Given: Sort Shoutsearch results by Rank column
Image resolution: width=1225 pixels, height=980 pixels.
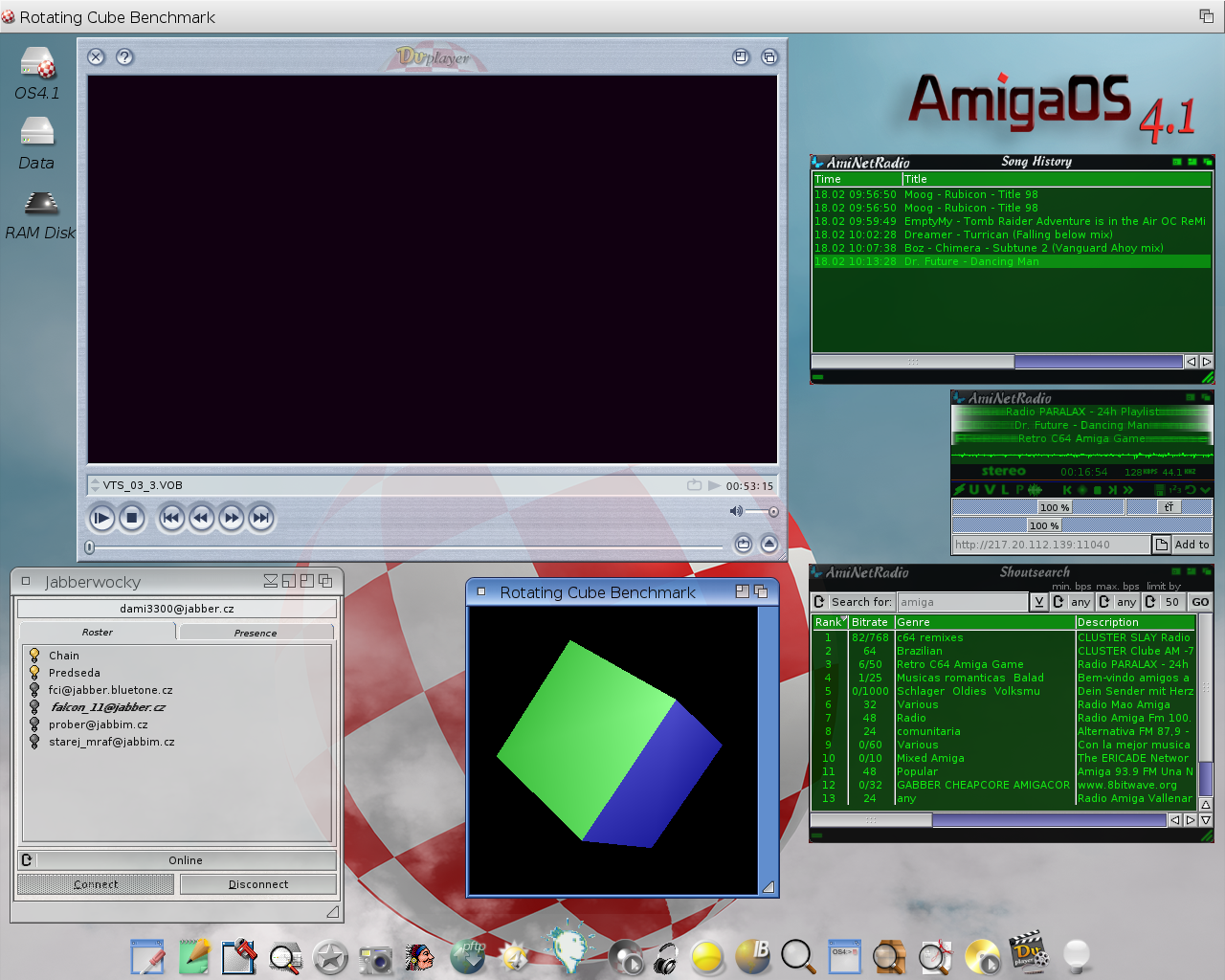Looking at the screenshot, I should pyautogui.click(x=831, y=622).
